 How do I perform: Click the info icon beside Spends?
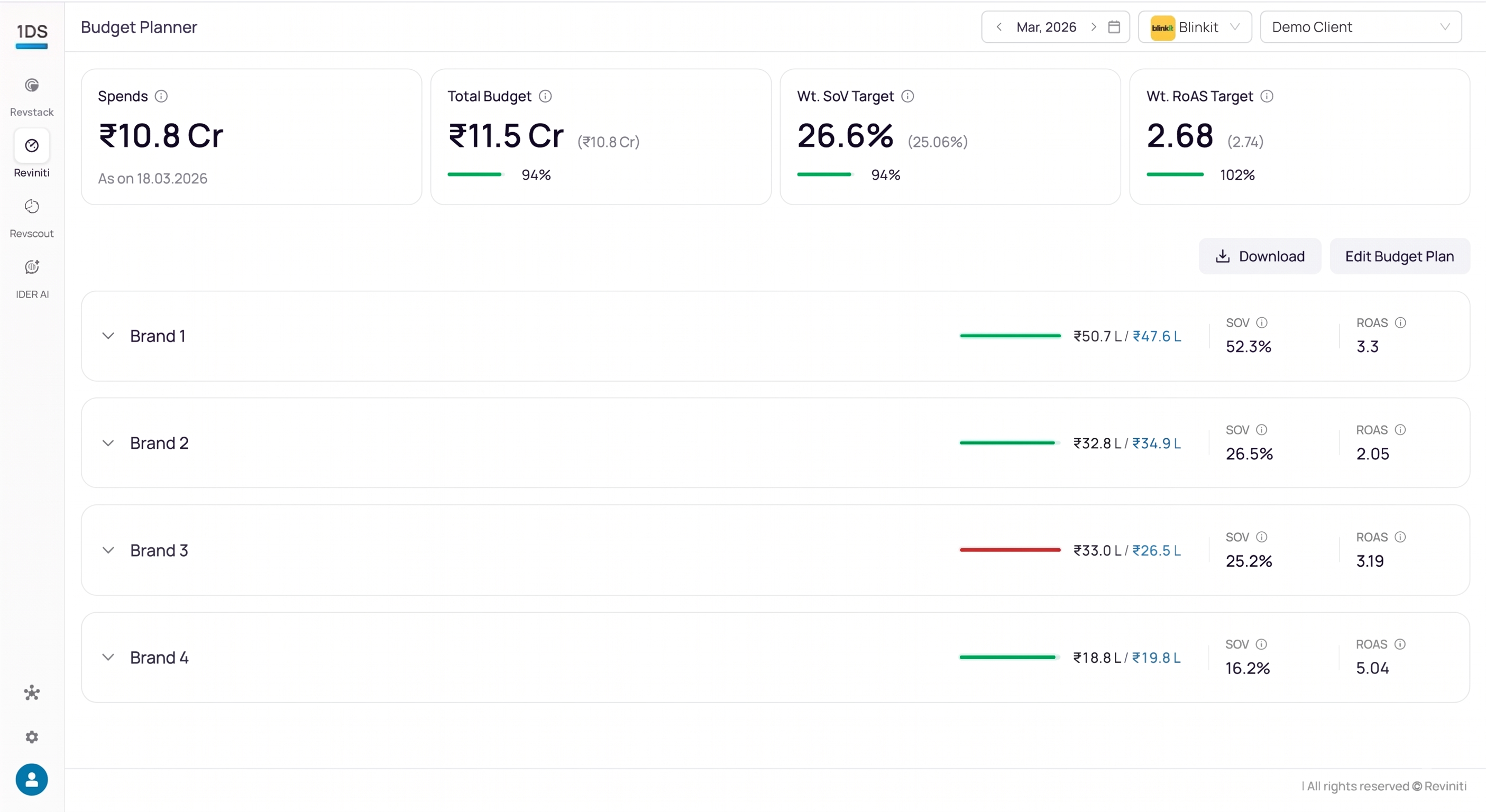(161, 96)
